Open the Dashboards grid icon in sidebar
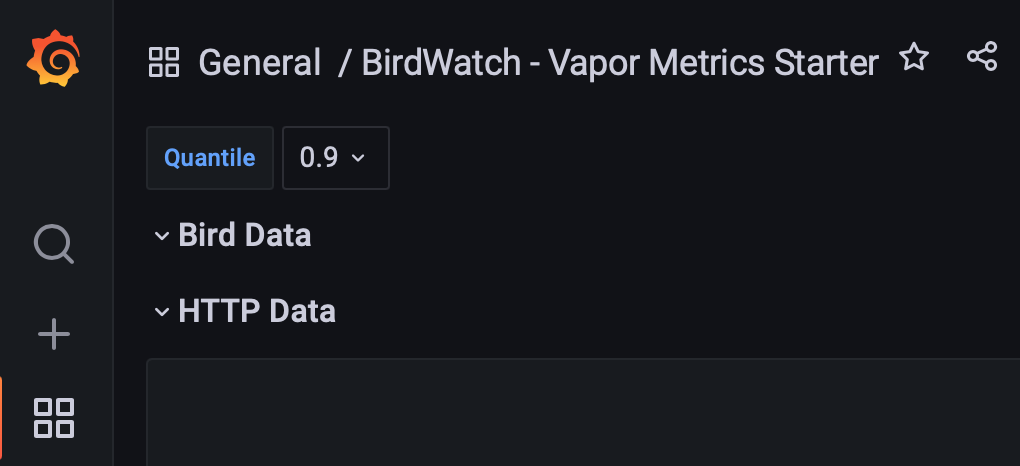1020x466 pixels. pos(54,418)
